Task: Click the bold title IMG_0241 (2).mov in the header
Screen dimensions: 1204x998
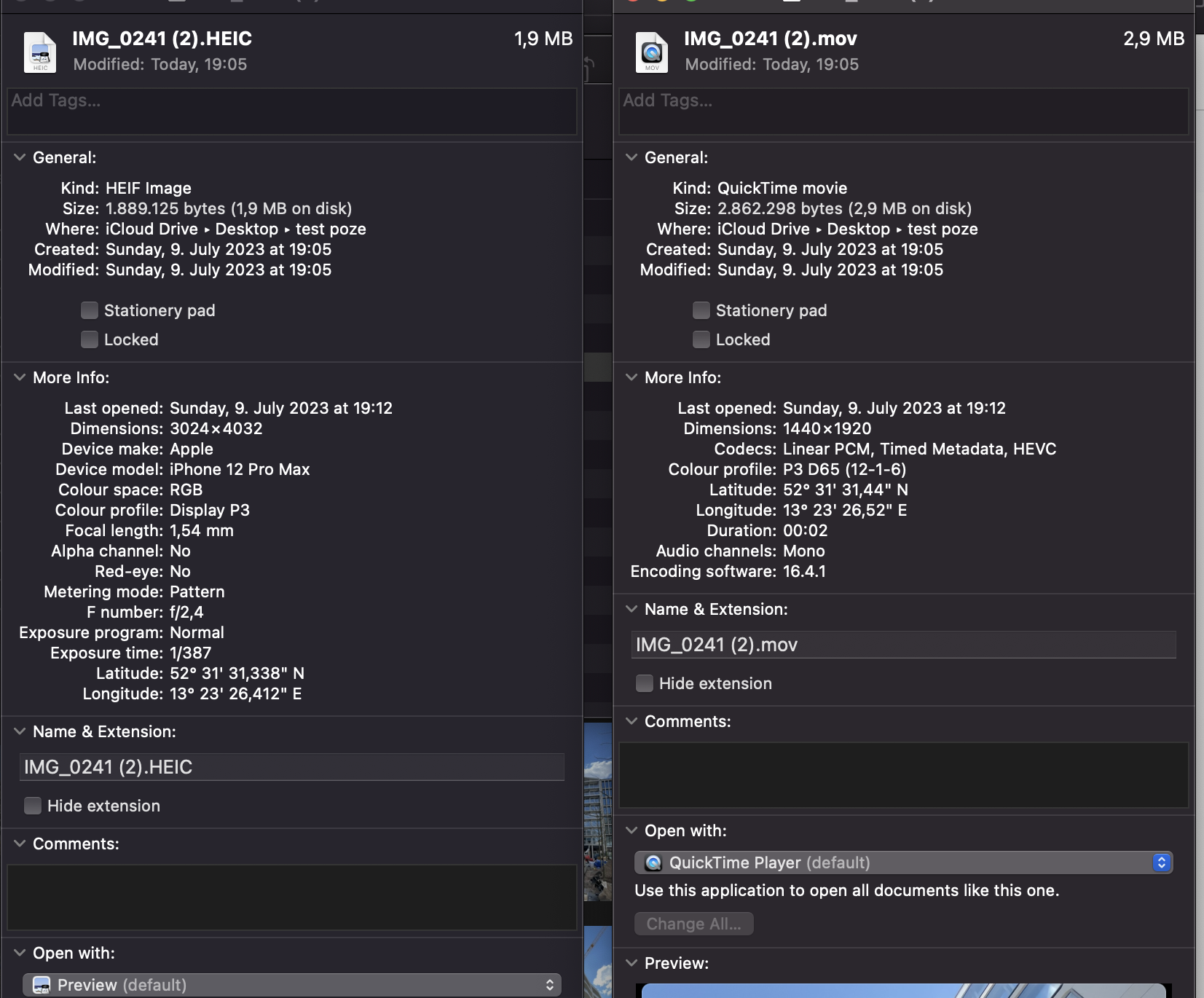Action: tap(771, 39)
